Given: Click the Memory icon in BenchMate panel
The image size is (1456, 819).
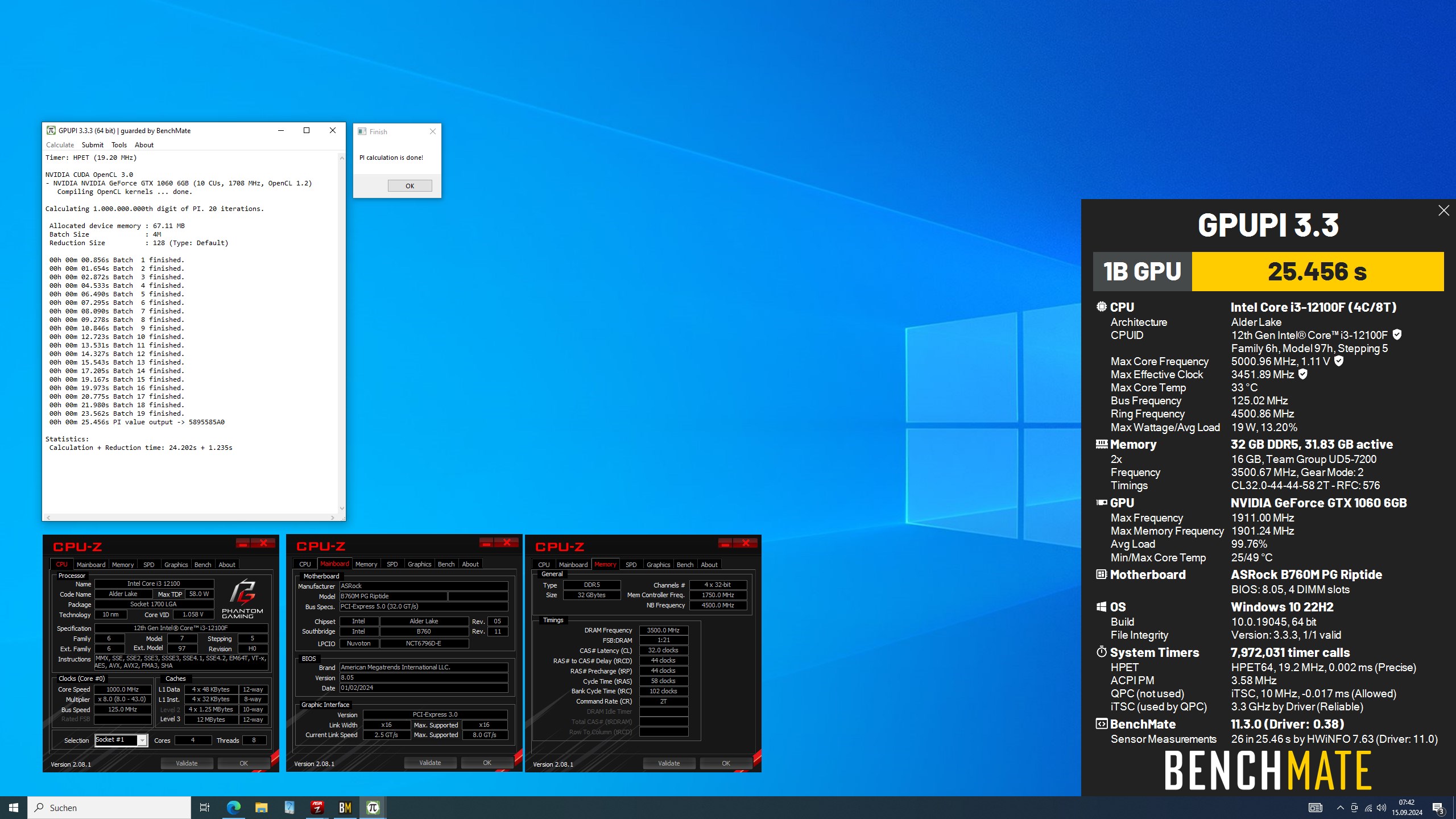Looking at the screenshot, I should 1102,444.
